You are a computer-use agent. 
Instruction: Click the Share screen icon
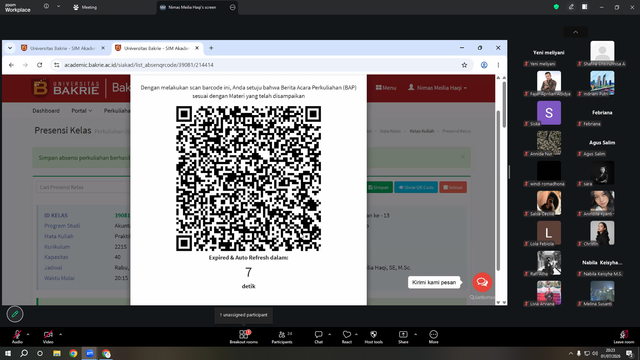pos(403,334)
